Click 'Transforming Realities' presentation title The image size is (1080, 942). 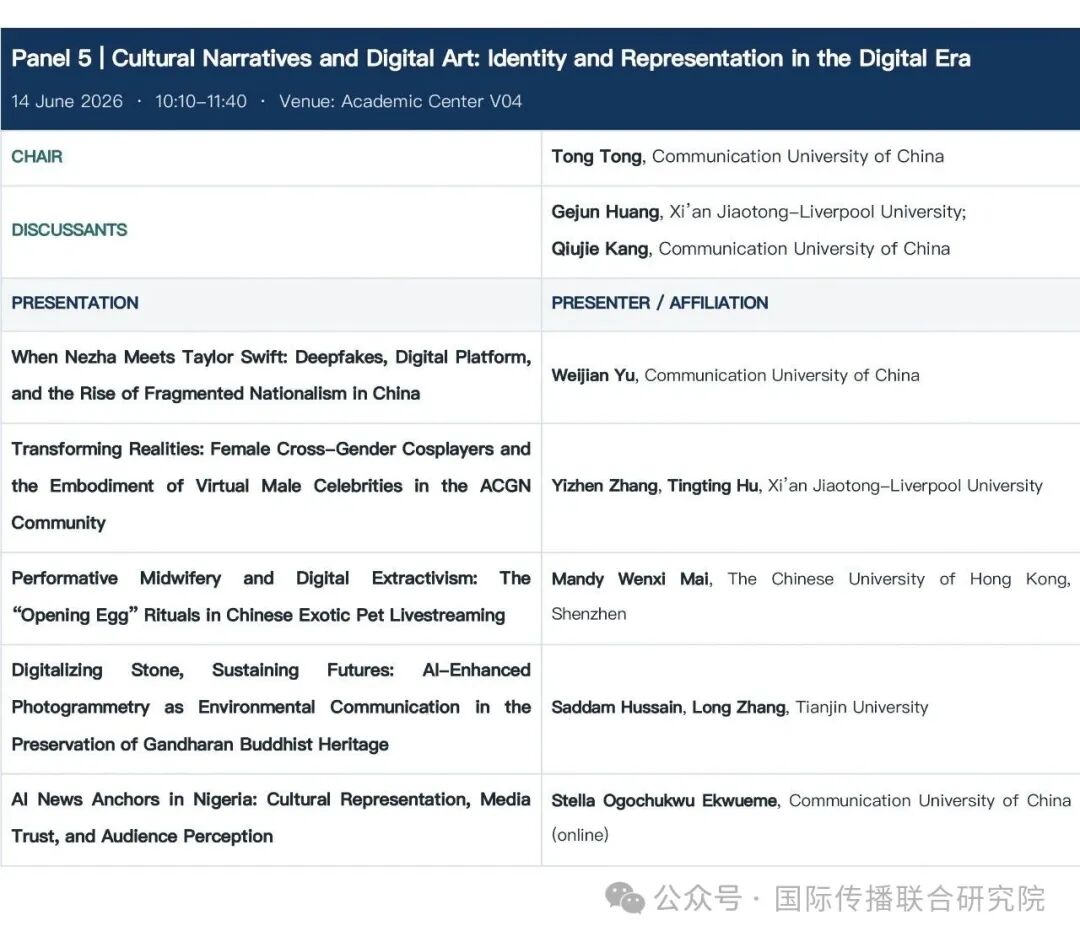[271, 486]
